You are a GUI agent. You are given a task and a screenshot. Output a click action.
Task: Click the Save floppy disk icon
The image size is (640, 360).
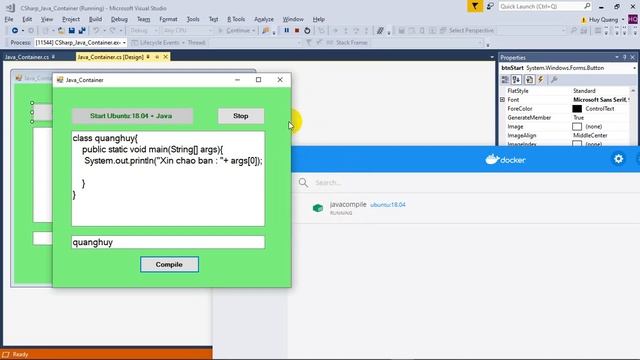71,31
